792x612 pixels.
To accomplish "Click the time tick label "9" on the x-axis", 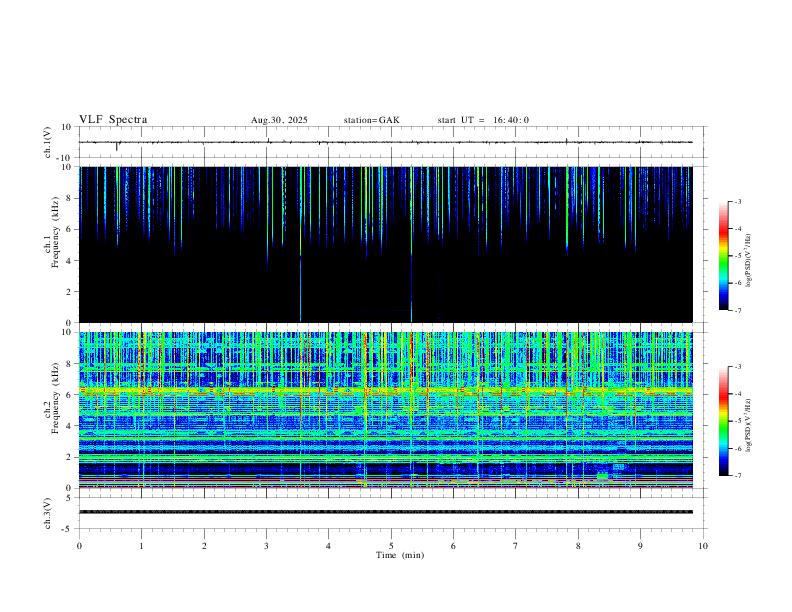I will 640,546.
